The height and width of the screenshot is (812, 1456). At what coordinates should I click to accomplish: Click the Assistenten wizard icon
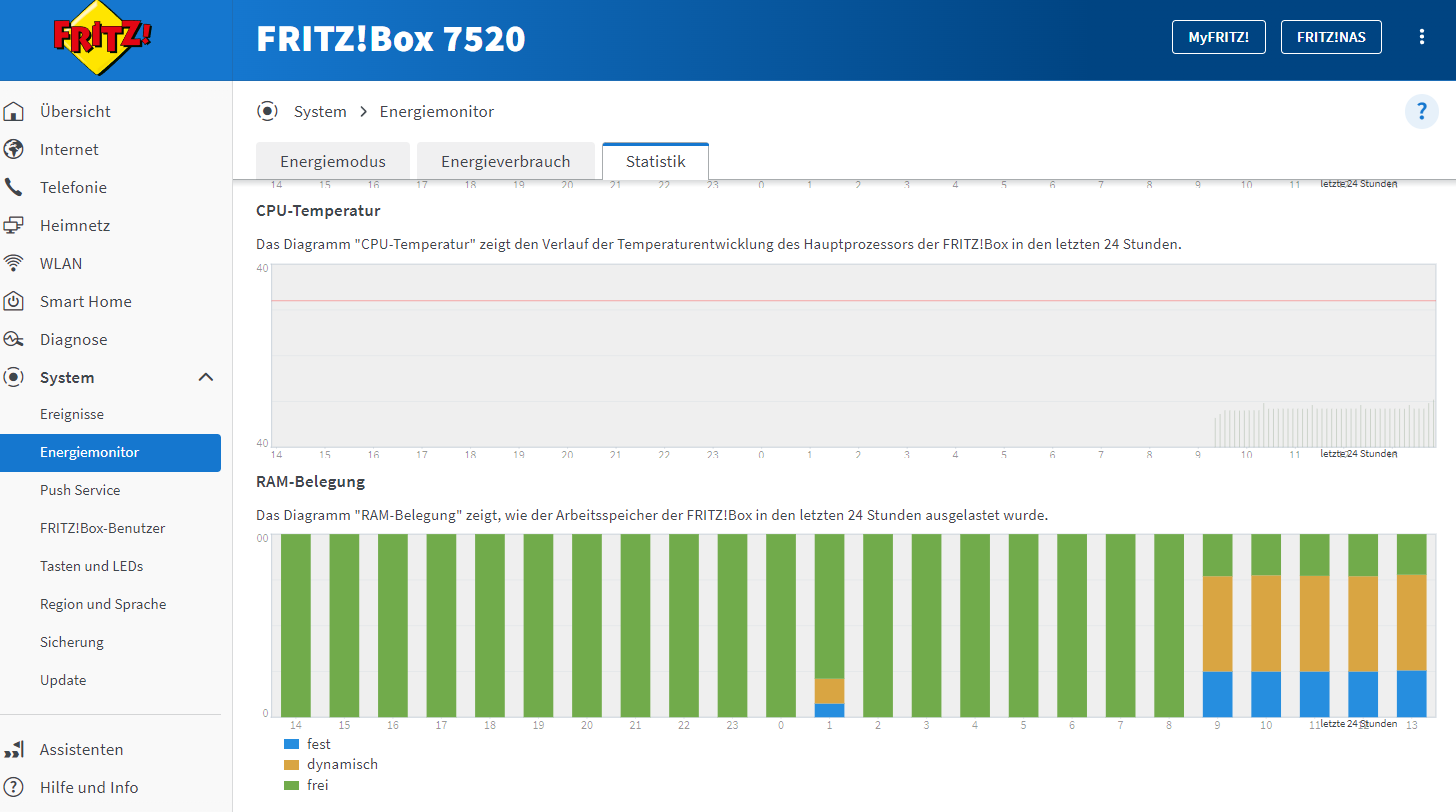14,749
